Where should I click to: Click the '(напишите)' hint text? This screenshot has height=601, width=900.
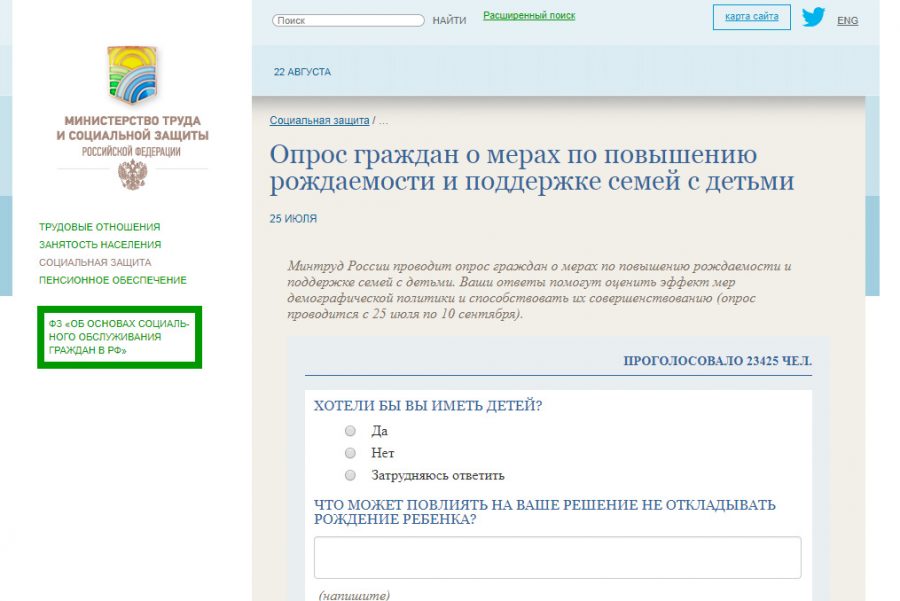[354, 595]
